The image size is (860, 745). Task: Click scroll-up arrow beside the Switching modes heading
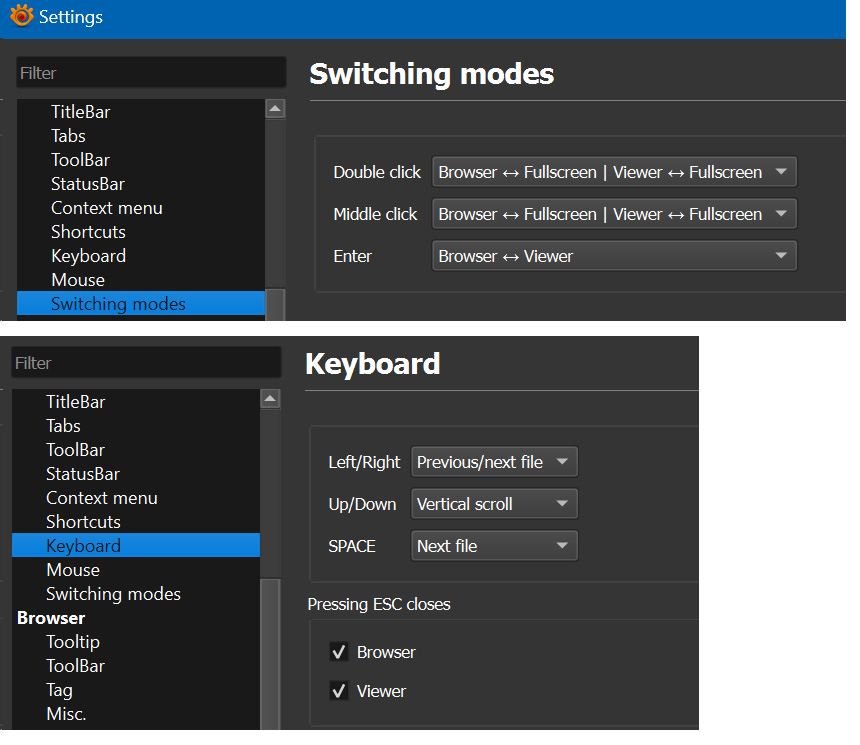click(275, 109)
